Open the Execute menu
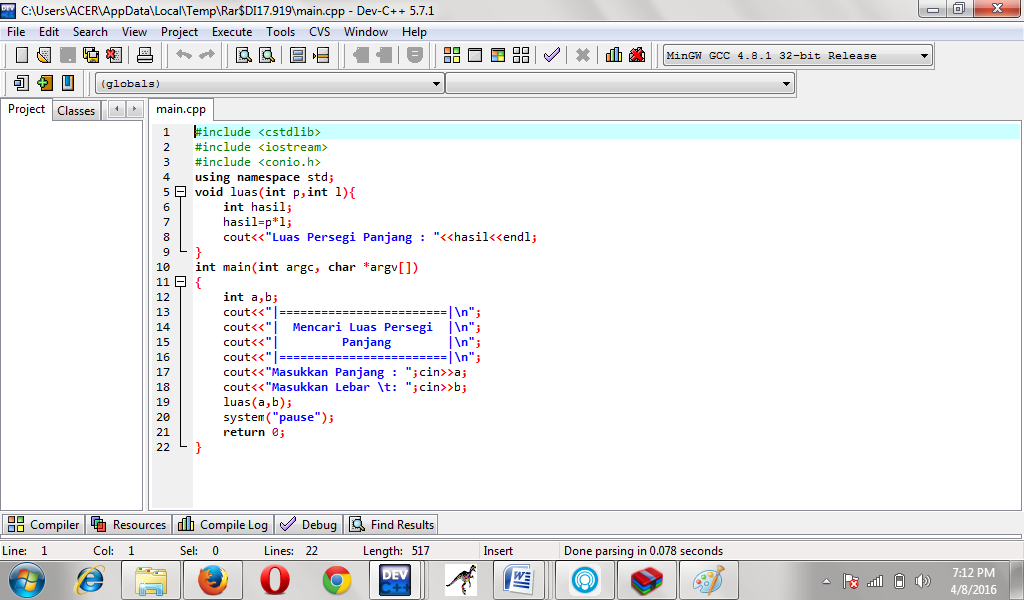The width and height of the screenshot is (1024, 600). [231, 31]
